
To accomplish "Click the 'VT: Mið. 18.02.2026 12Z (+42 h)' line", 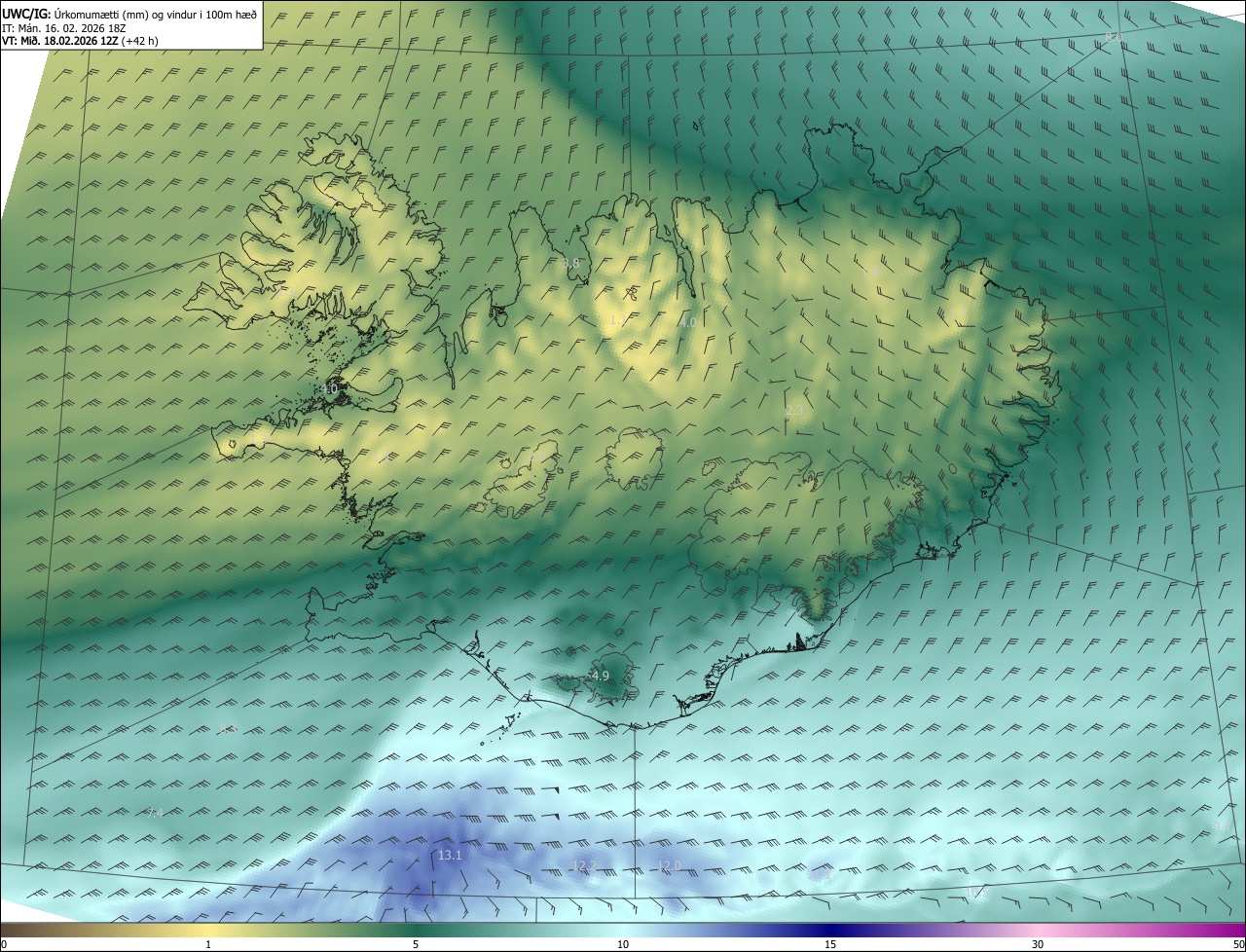I will [80, 41].
